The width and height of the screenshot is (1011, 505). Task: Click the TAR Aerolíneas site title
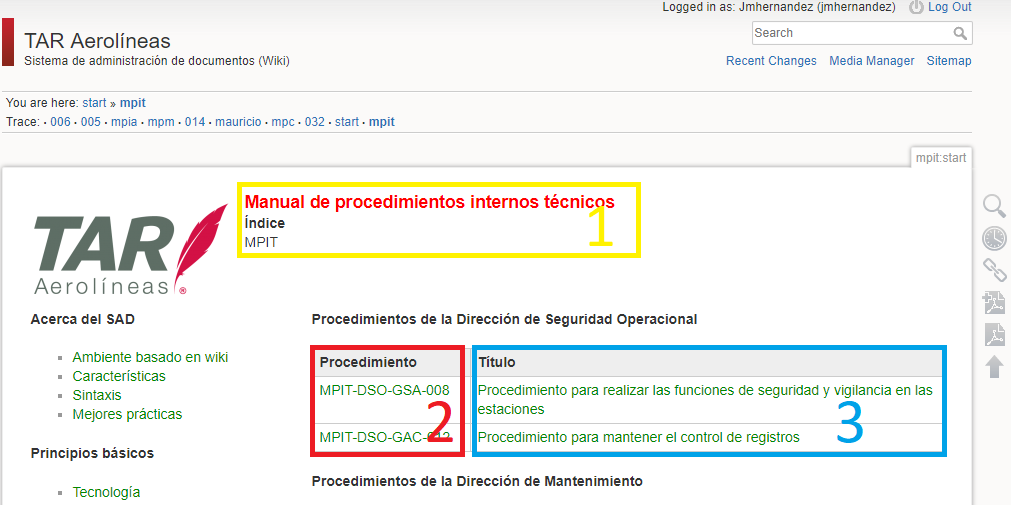pyautogui.click(x=97, y=41)
